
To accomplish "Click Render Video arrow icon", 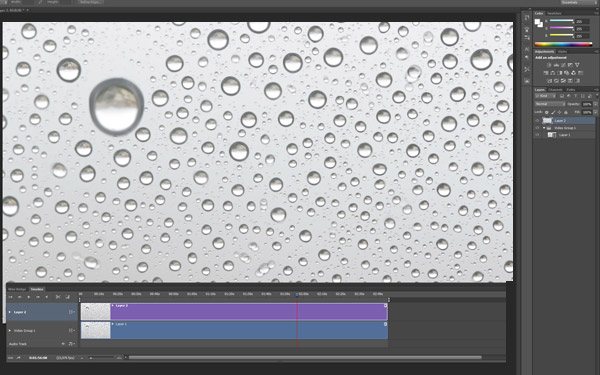I will (x=19, y=358).
